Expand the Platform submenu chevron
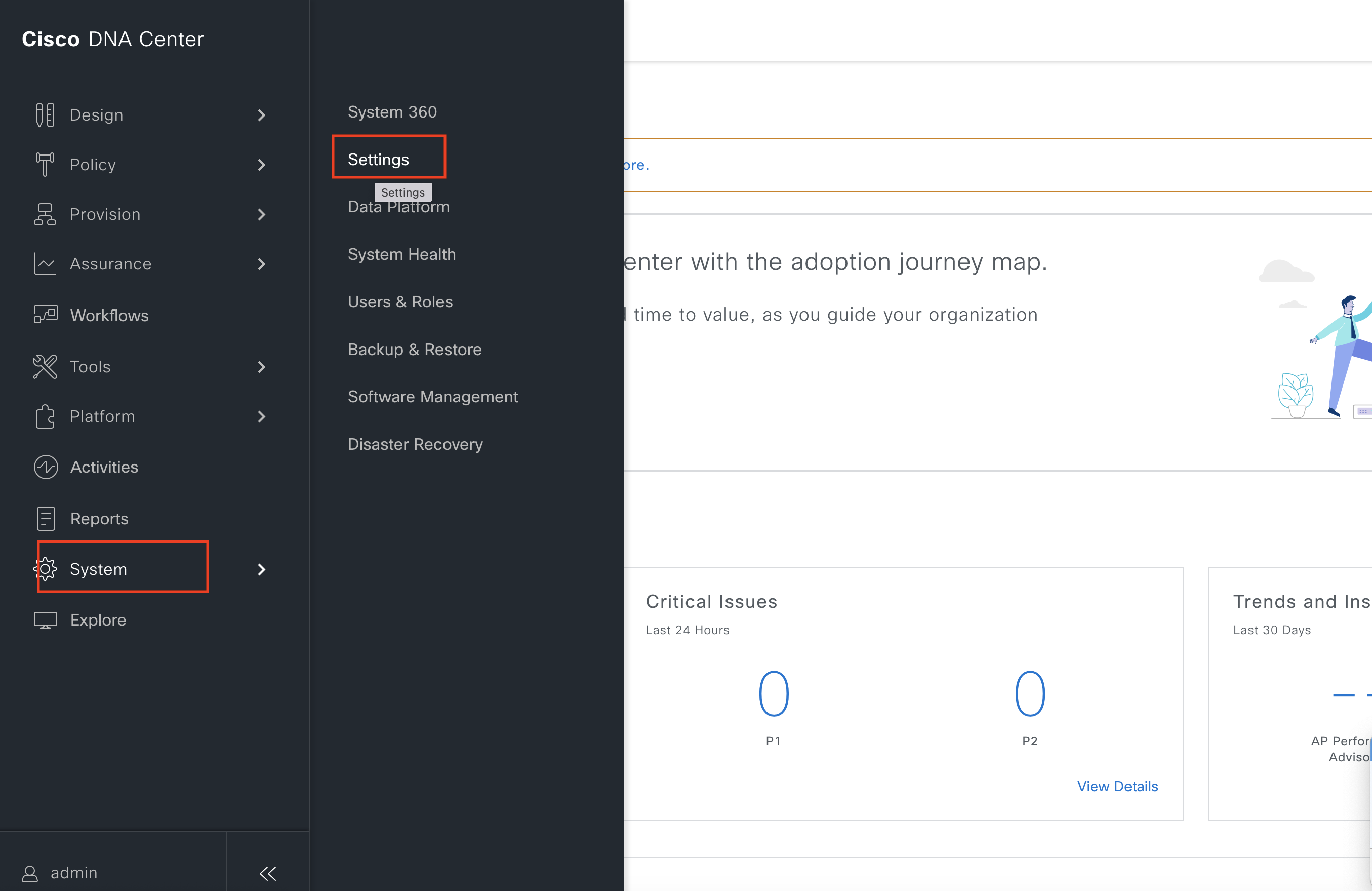Image resolution: width=1372 pixels, height=891 pixels. tap(262, 416)
